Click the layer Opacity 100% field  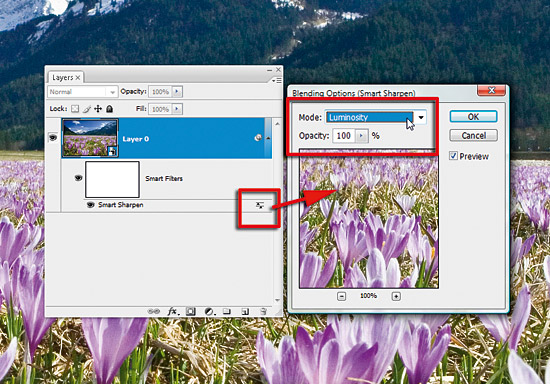(161, 92)
